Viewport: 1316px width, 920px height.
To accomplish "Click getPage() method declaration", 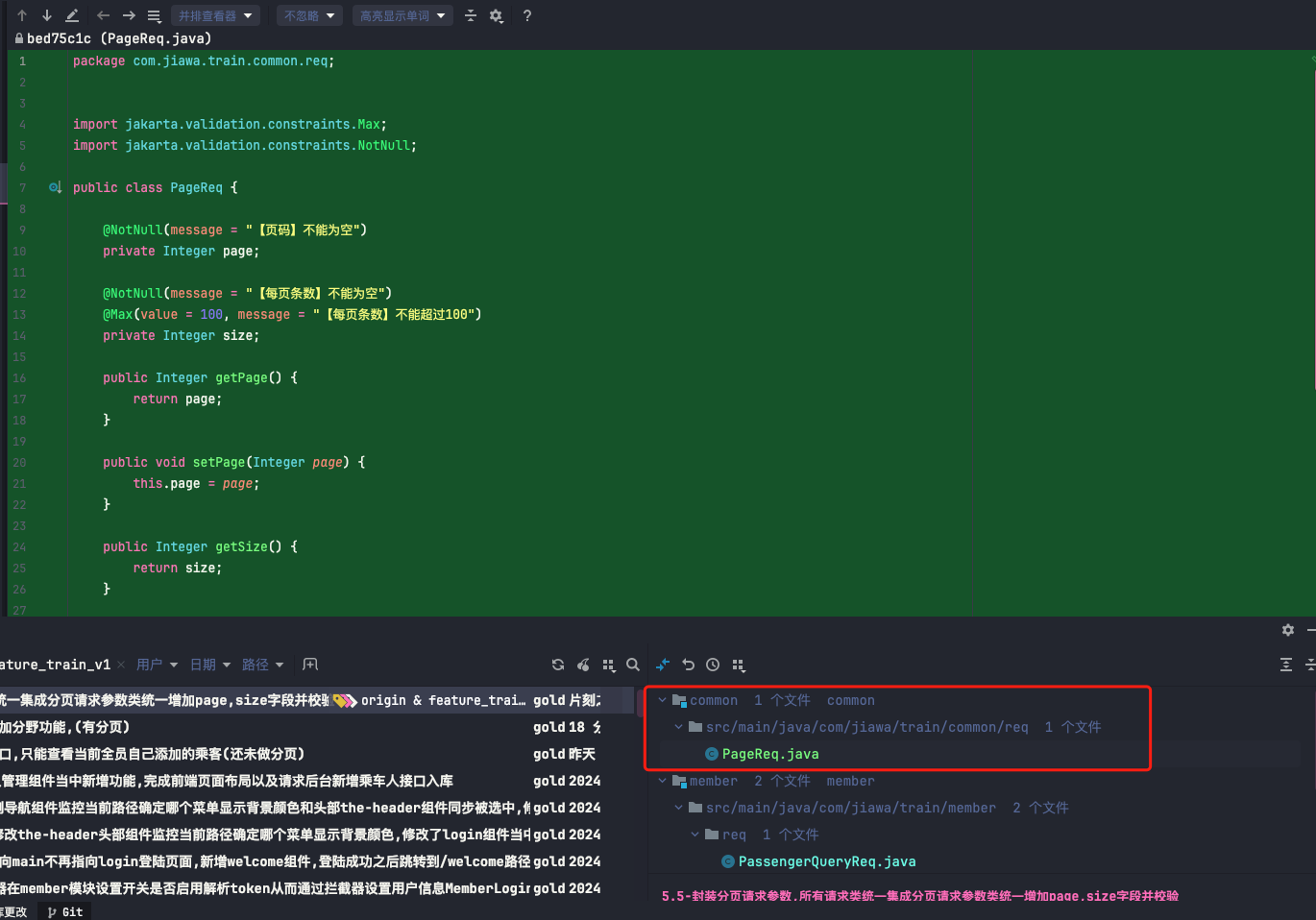I will click(200, 377).
